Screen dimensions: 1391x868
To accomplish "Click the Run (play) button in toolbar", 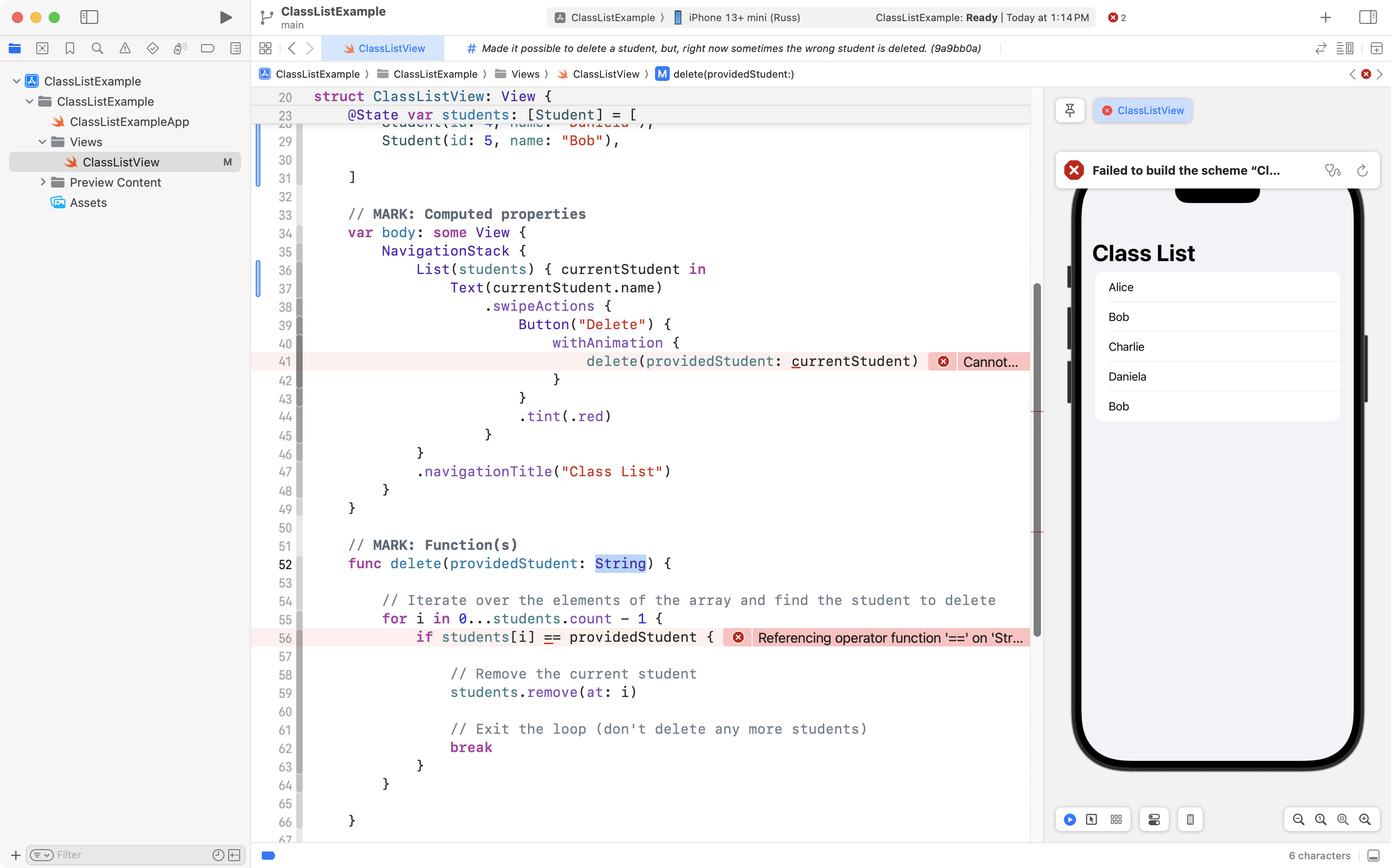I will coord(226,17).
